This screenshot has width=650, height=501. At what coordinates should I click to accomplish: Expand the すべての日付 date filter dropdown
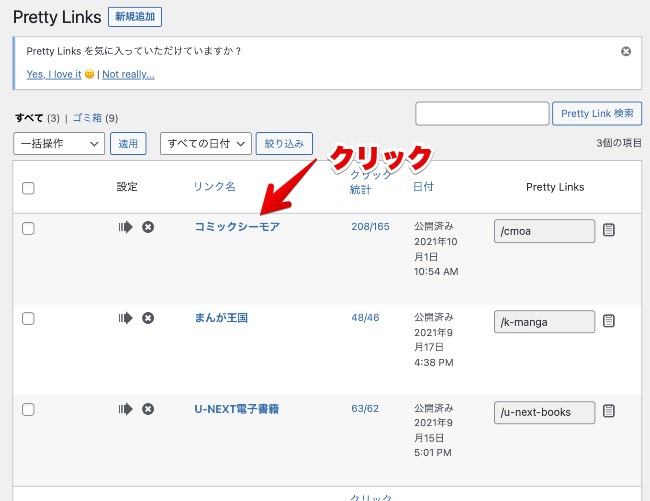[205, 144]
